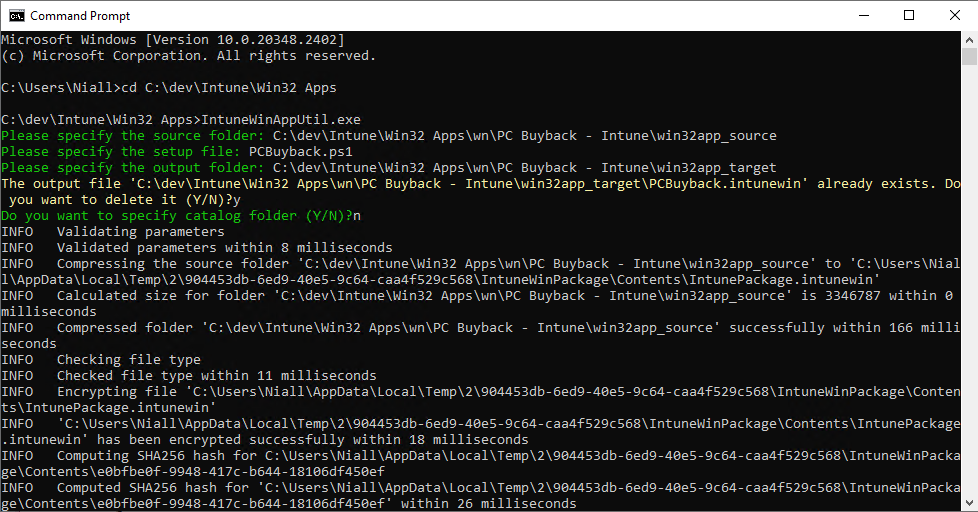Minimize the Command Prompt window
The width and height of the screenshot is (978, 512).
[x=864, y=16]
